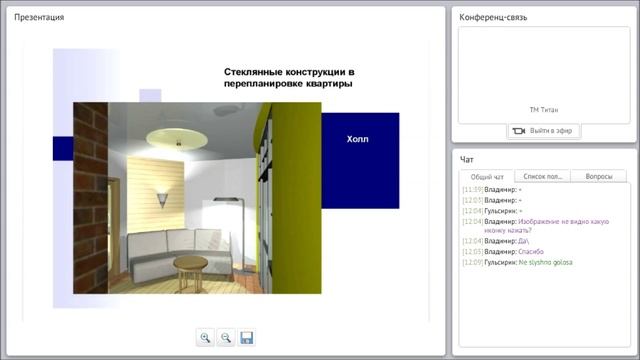The width and height of the screenshot is (640, 360).
Task: Open the 'Список пол...' participants tab
Action: click(x=542, y=176)
